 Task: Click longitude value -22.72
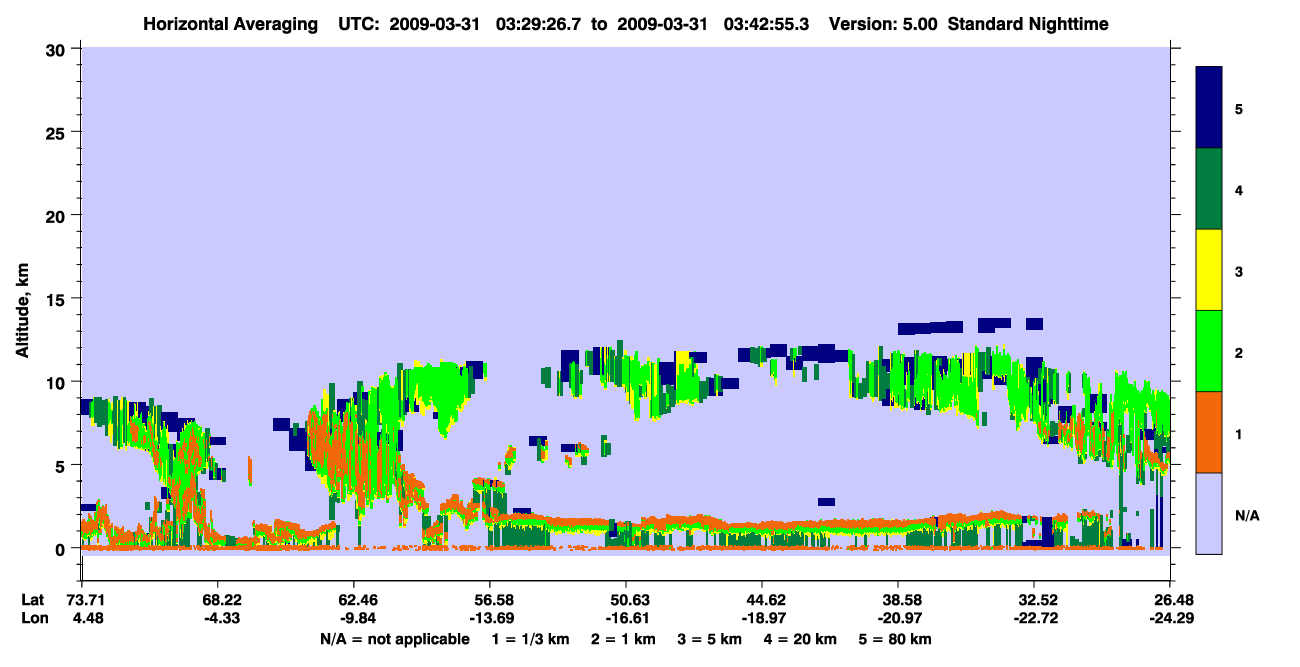[x=1034, y=618]
